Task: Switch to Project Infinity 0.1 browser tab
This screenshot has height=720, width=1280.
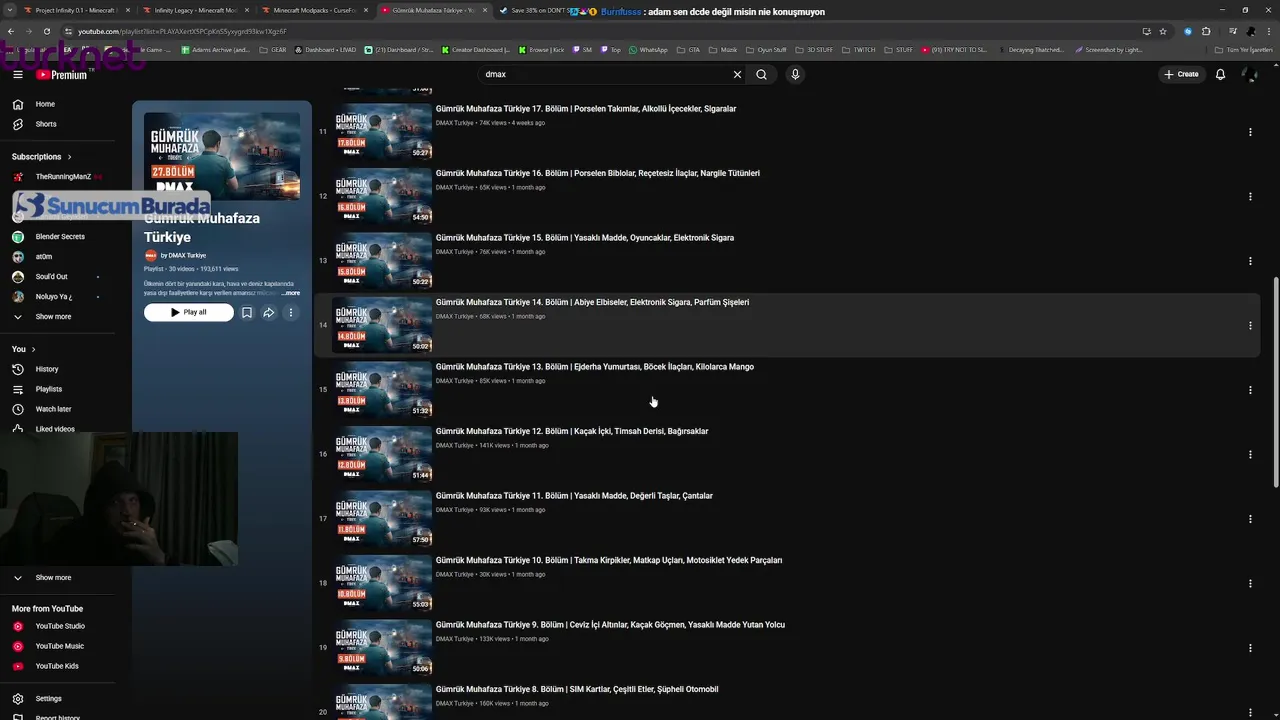Action: [x=73, y=11]
